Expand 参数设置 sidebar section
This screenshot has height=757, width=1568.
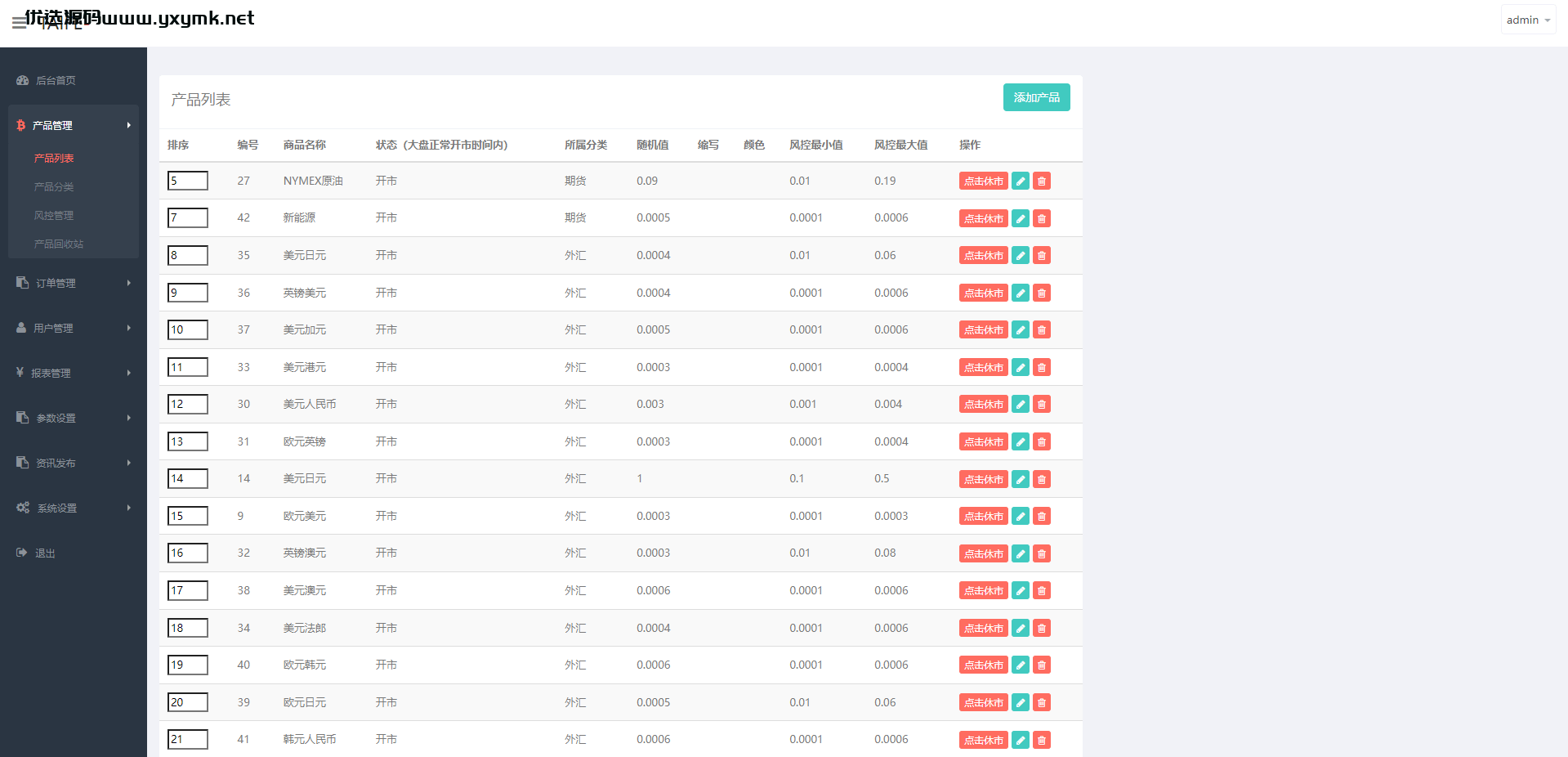click(x=74, y=418)
